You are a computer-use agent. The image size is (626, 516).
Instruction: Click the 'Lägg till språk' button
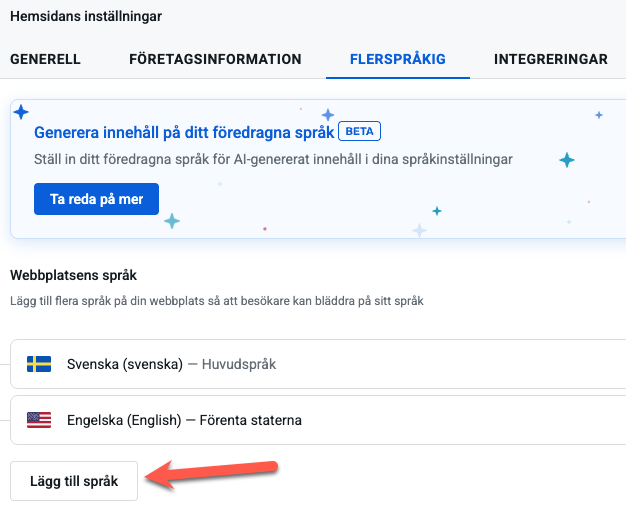(x=74, y=481)
